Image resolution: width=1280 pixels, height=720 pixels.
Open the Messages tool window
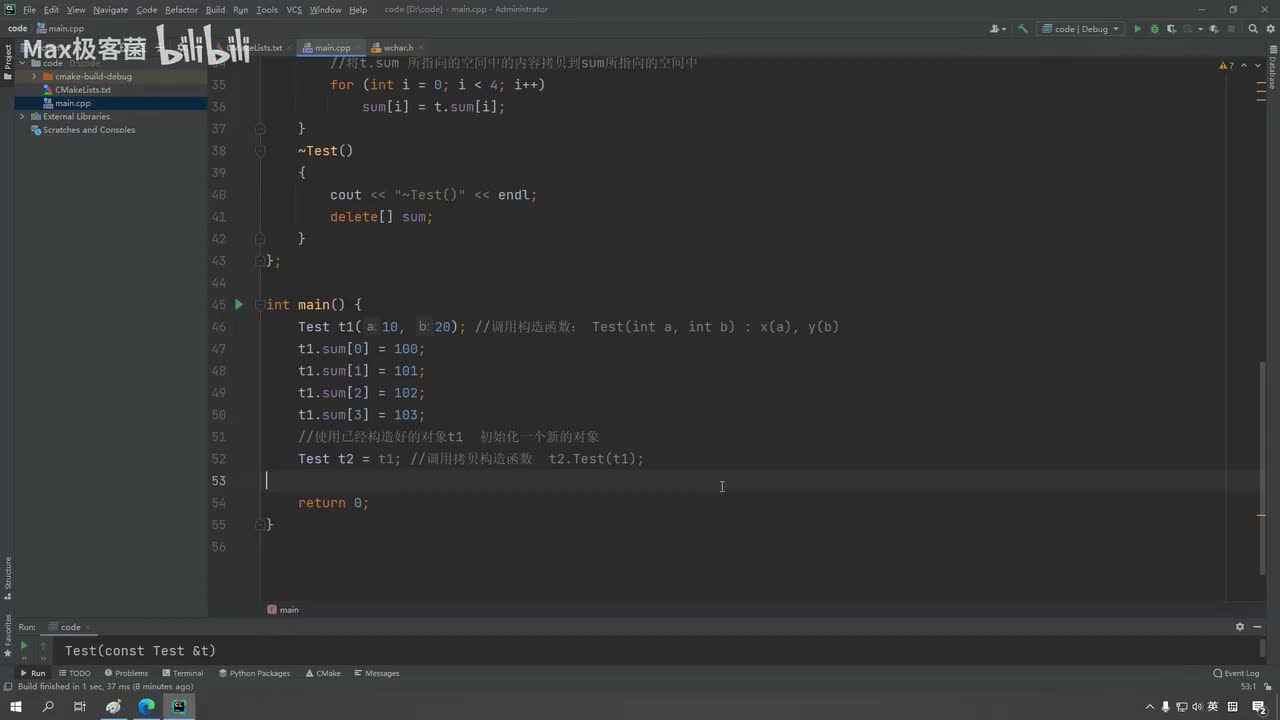(x=376, y=673)
